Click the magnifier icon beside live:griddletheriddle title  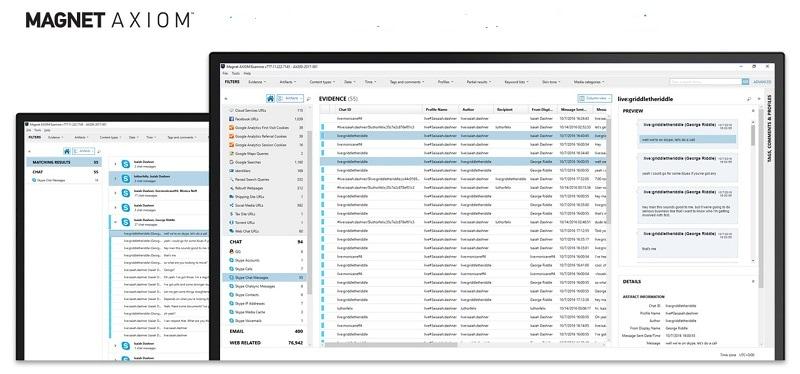[x=748, y=99]
